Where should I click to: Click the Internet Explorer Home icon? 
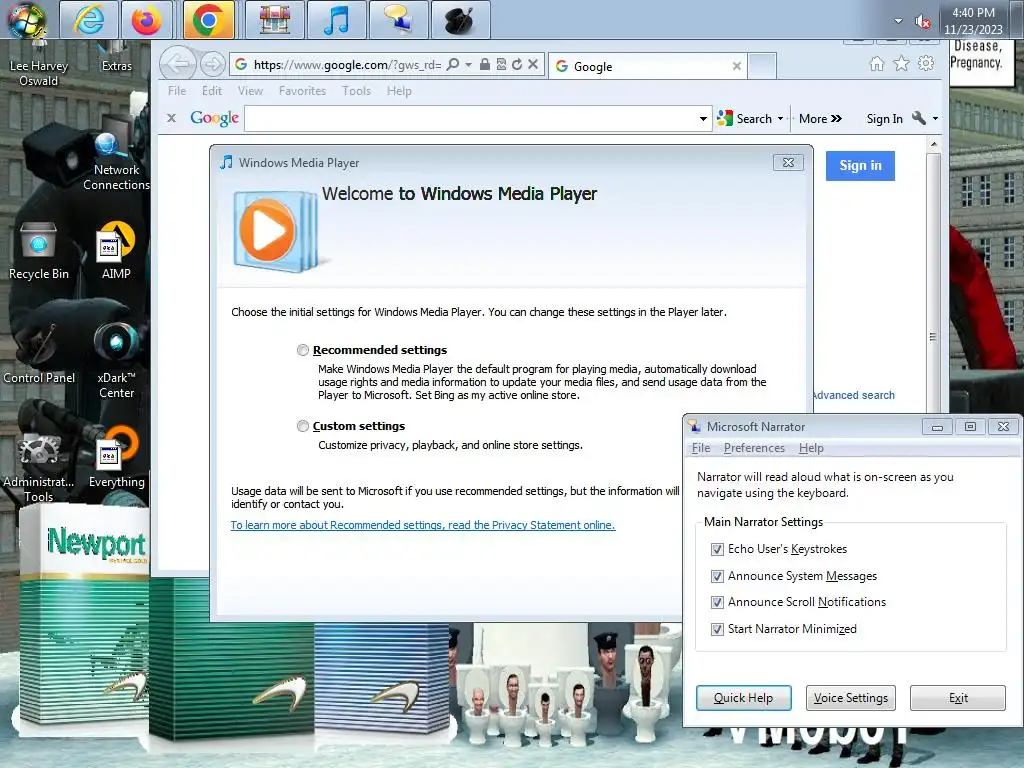coord(876,63)
